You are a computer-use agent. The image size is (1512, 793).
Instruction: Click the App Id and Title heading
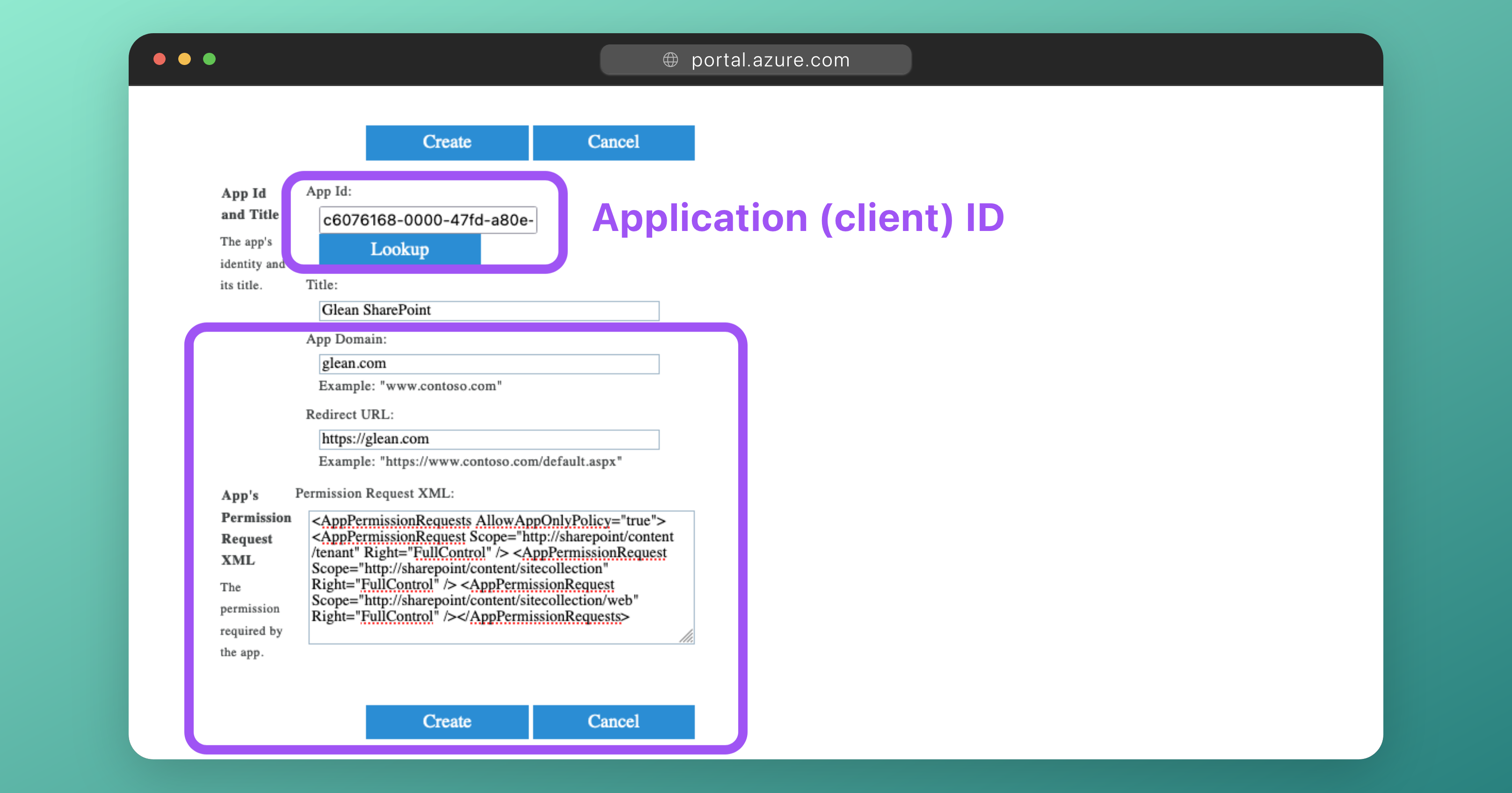[249, 203]
